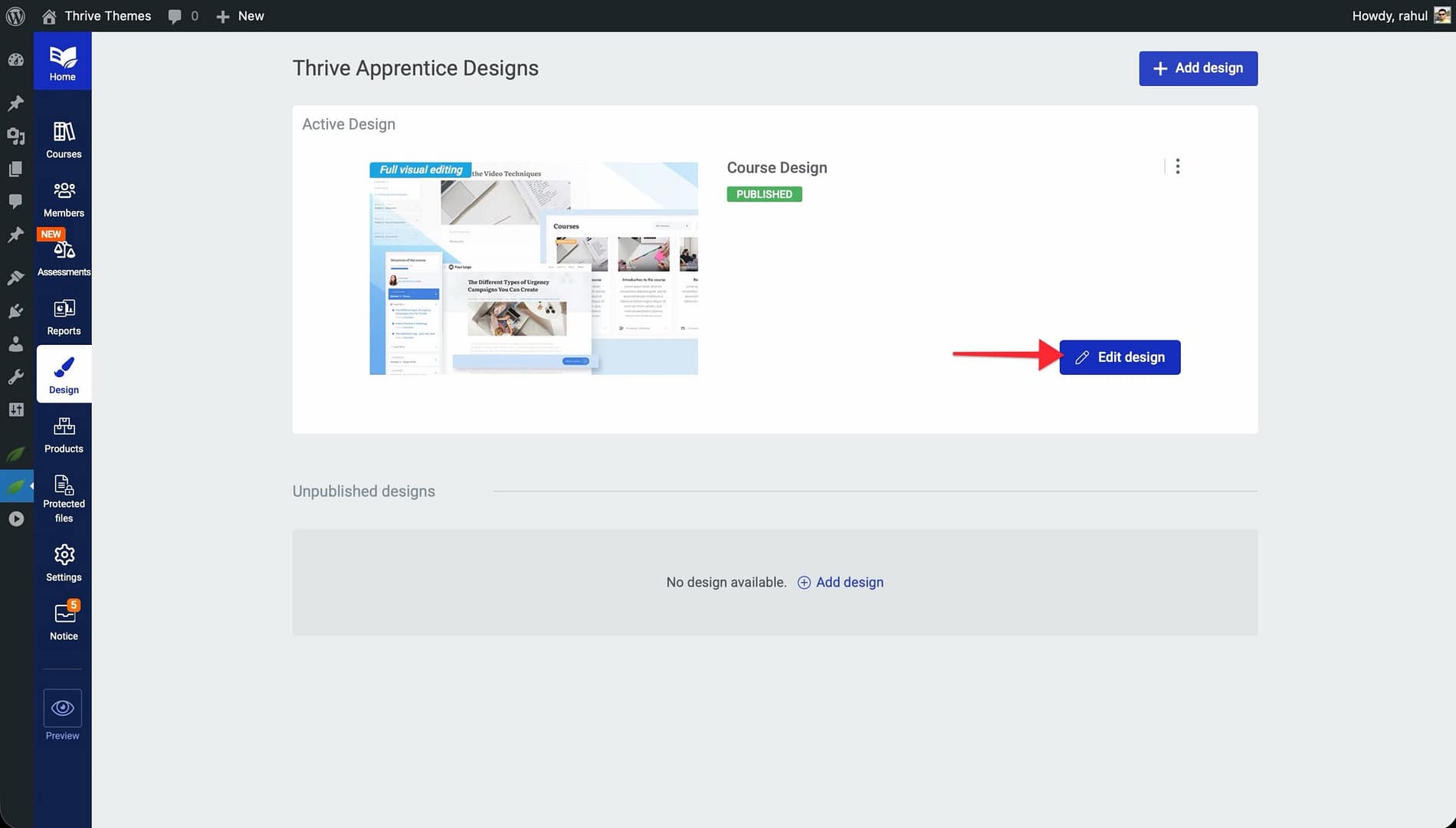Screen dimensions: 1456x828
Task: Open Protected files
Action: 64,498
